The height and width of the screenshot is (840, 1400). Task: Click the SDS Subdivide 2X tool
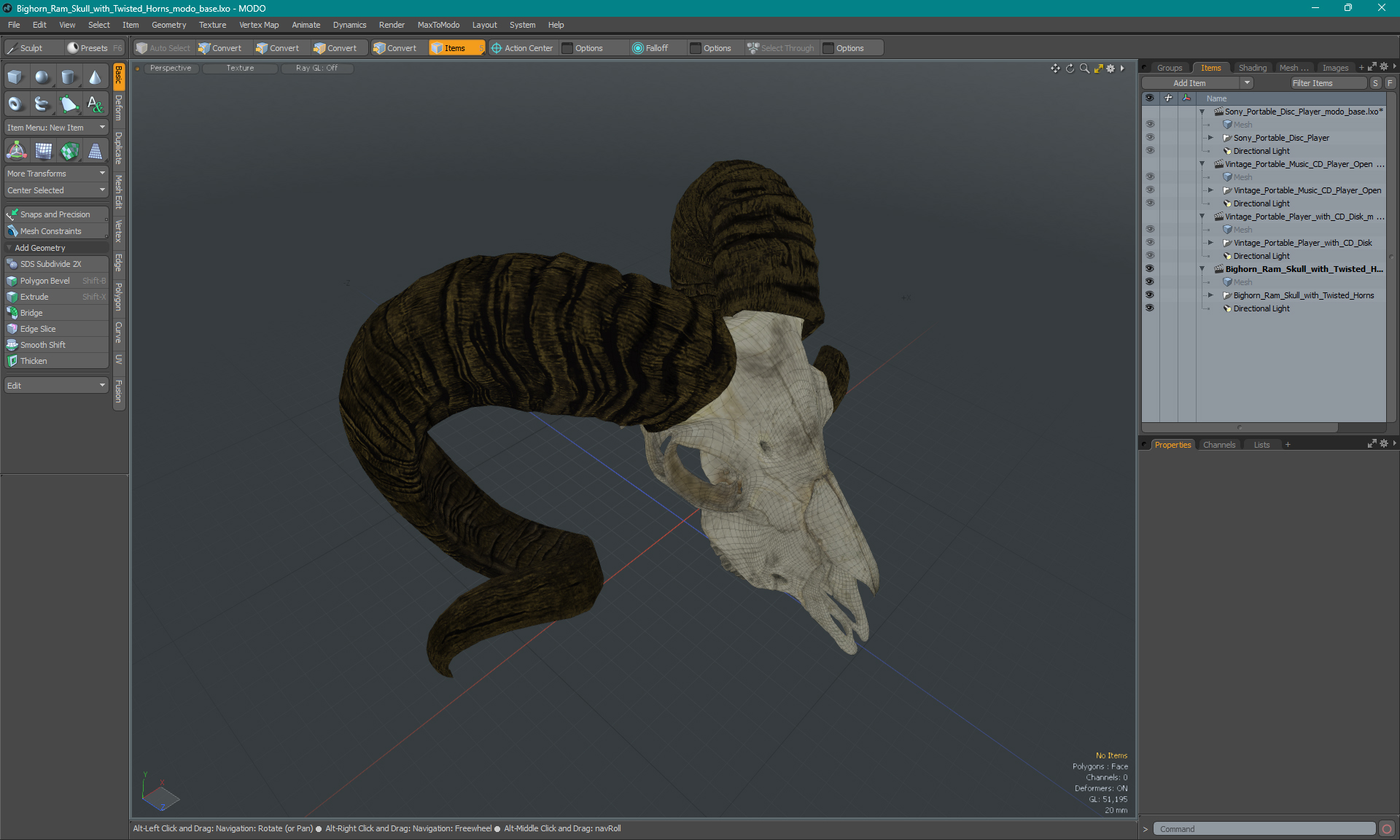coord(56,264)
